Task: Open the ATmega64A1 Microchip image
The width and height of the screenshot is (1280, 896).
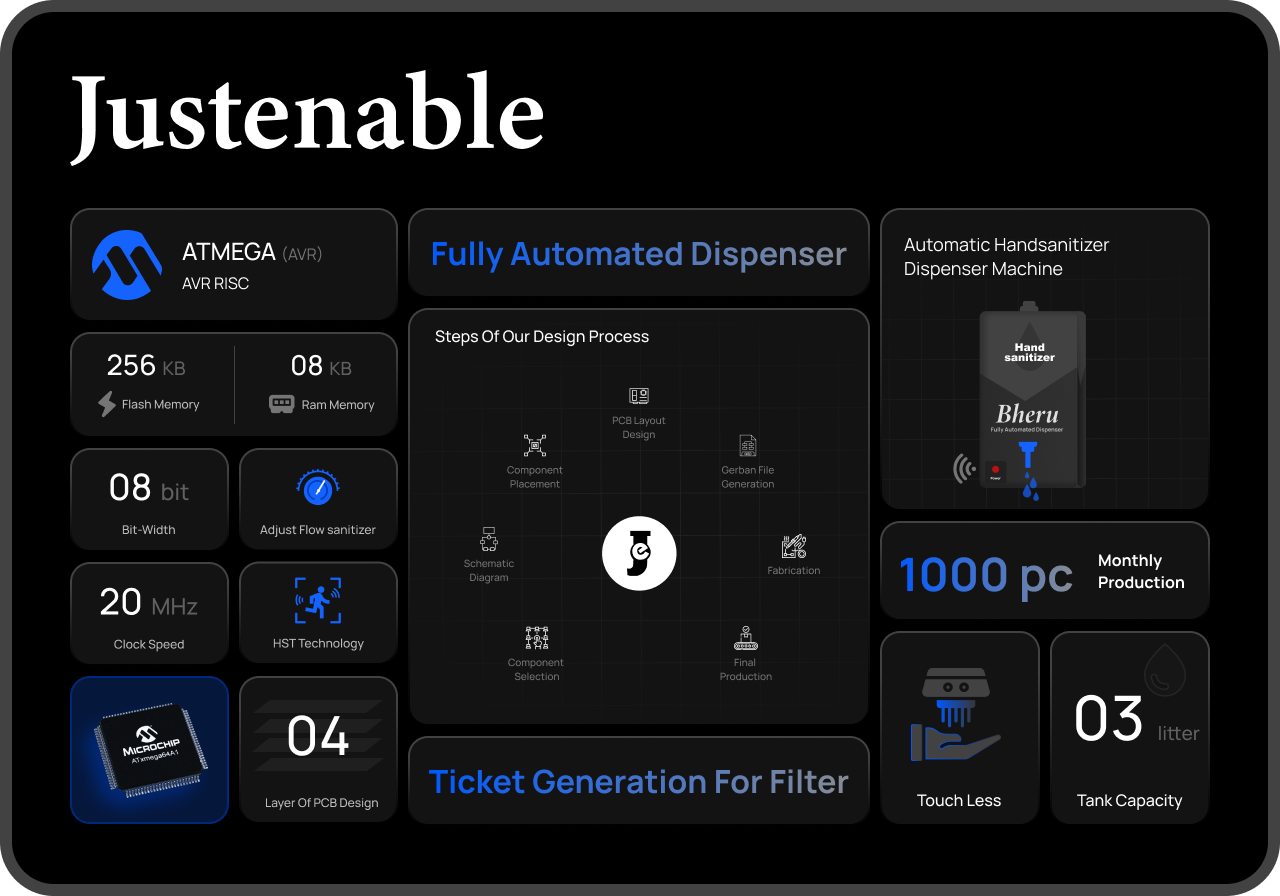Action: point(150,750)
